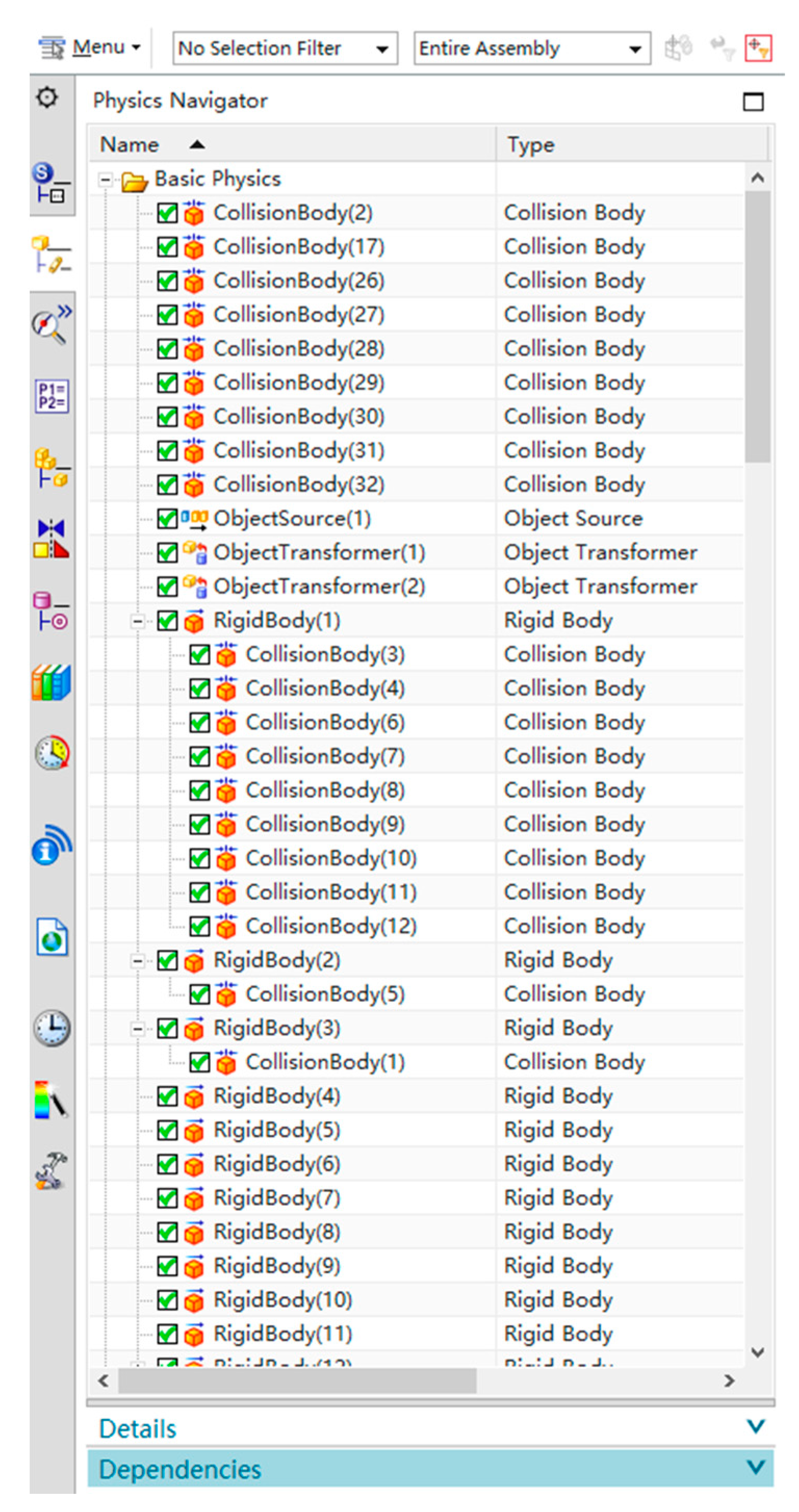Open the Assembly Navigator yellow cubes icon
This screenshot has width=799, height=1512.
(51, 467)
